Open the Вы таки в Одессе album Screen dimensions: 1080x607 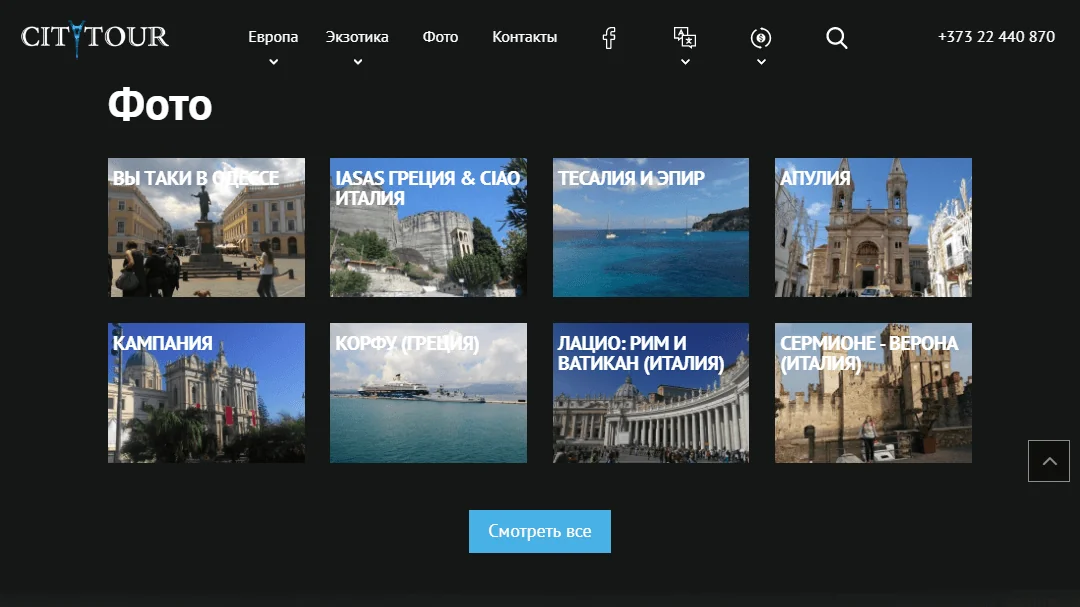[207, 227]
